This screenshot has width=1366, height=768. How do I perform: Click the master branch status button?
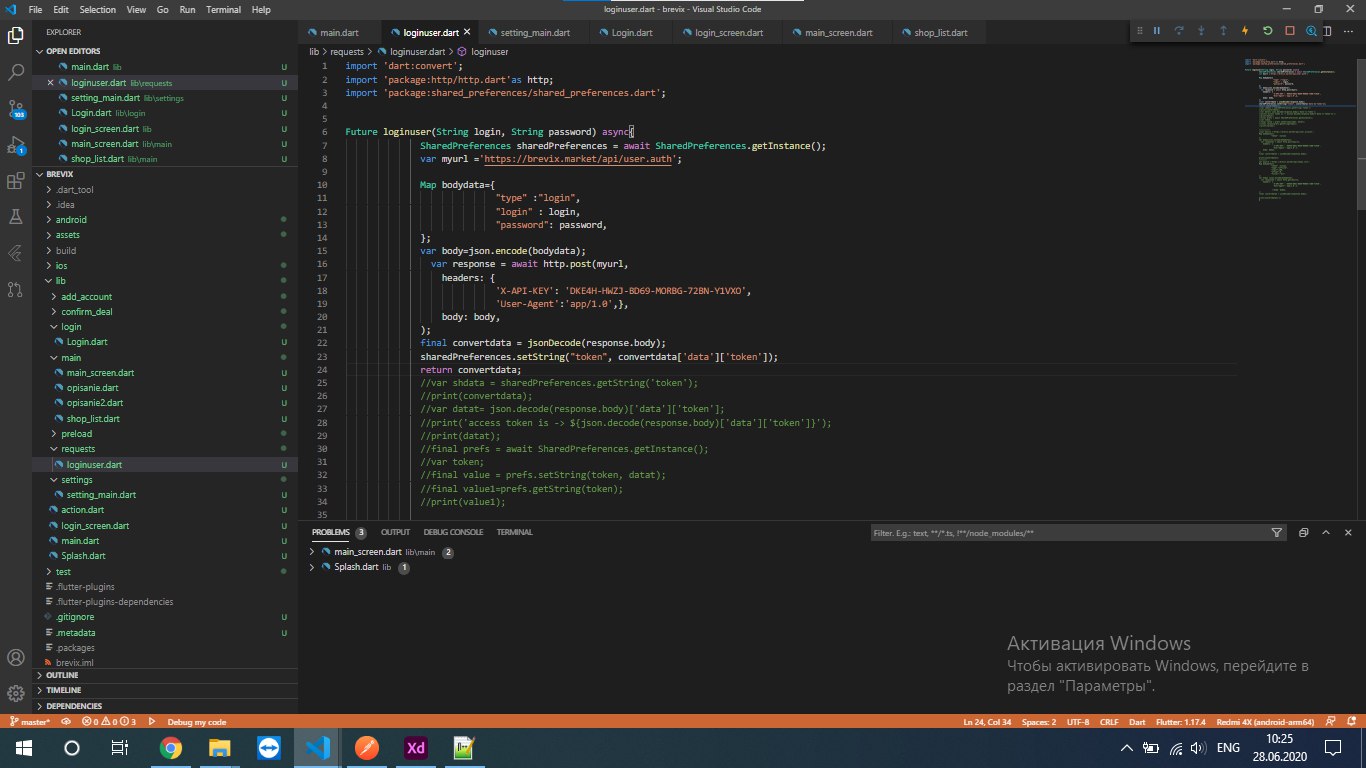(x=30, y=721)
